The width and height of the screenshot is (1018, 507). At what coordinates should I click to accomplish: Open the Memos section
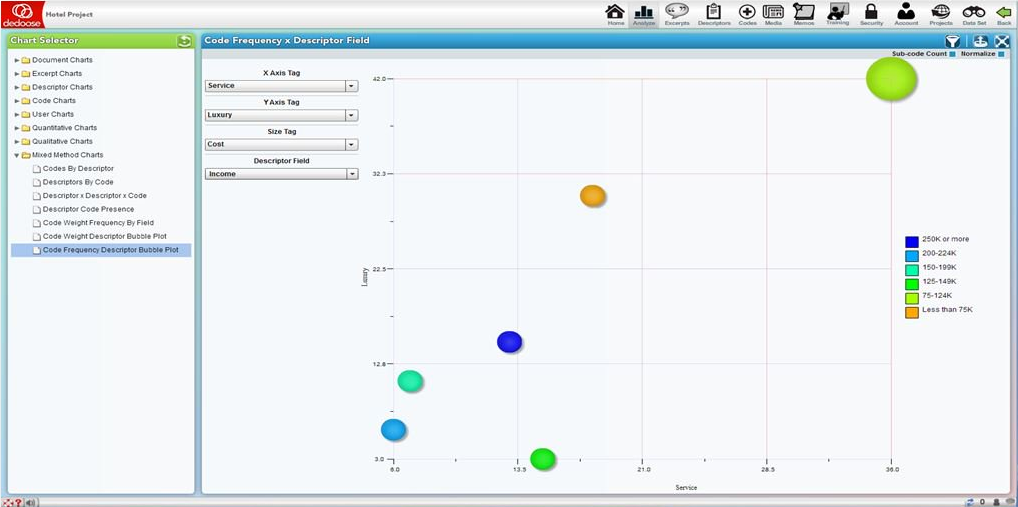coord(804,14)
